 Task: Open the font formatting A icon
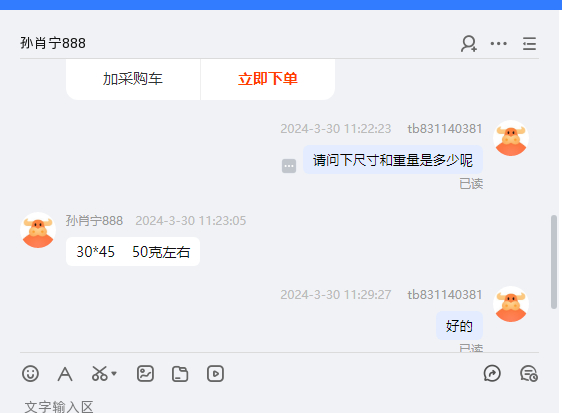[65, 374]
